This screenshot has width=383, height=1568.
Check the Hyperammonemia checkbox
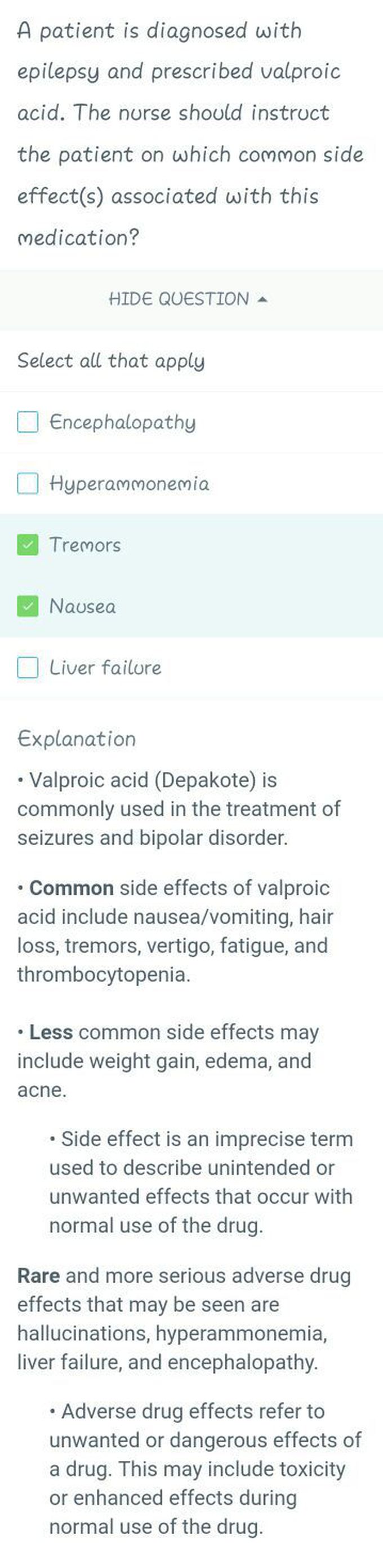[28, 484]
